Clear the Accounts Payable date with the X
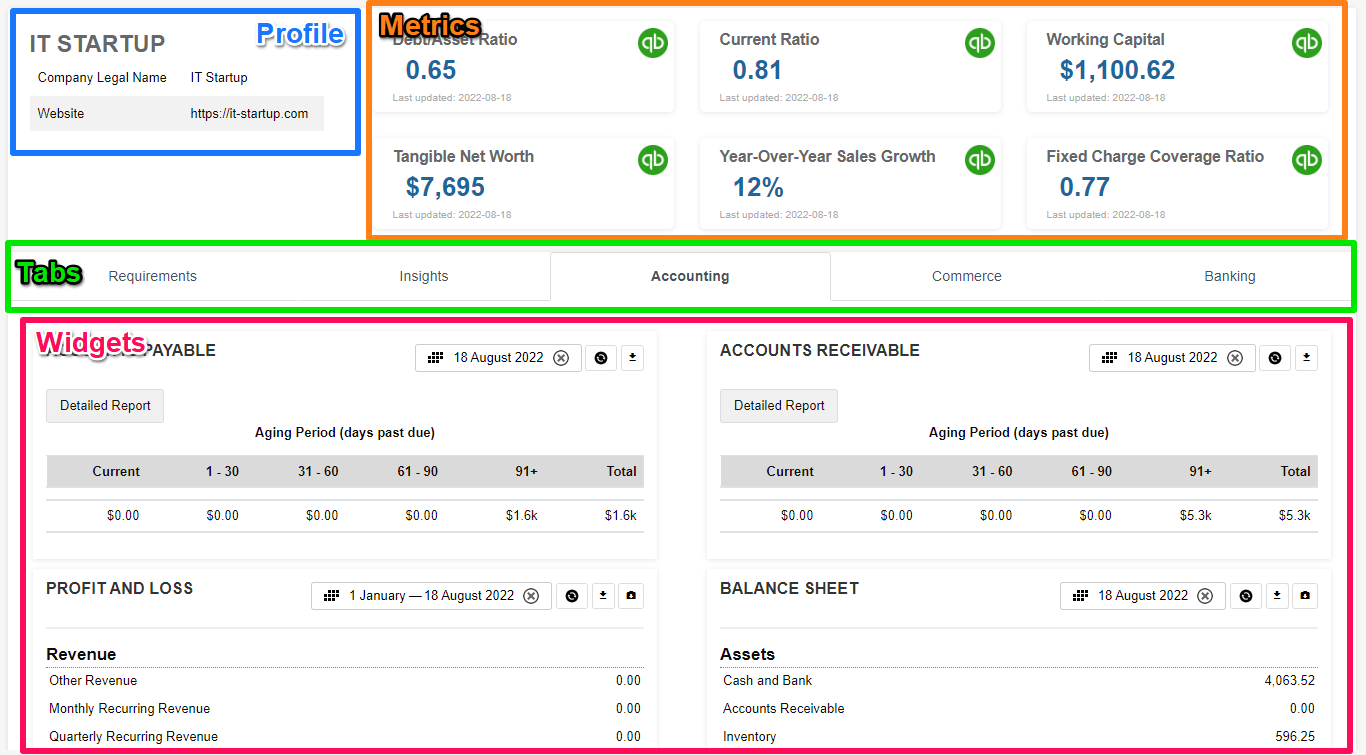This screenshot has height=755, width=1366. (x=561, y=358)
